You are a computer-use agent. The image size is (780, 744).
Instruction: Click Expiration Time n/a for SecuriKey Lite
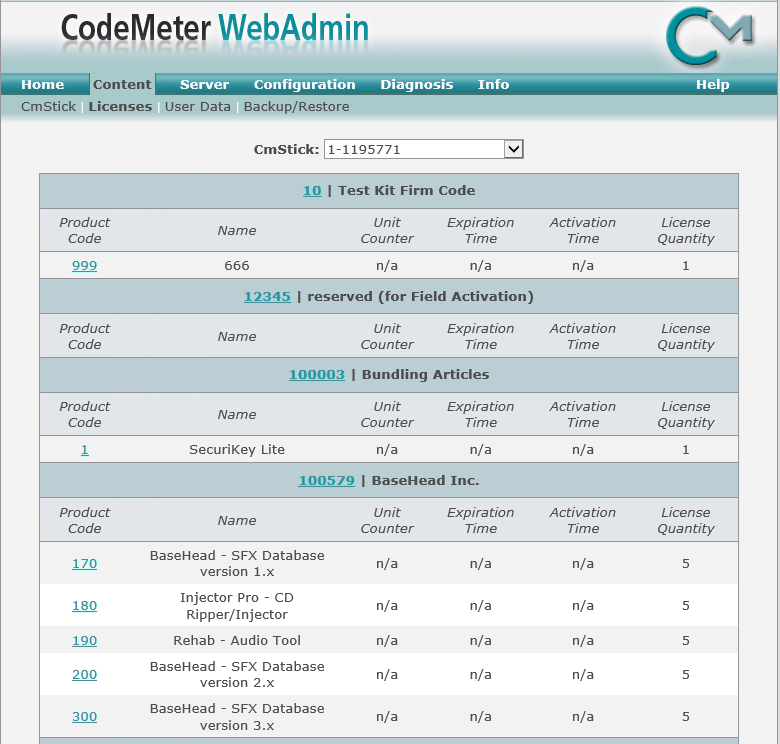pyautogui.click(x=481, y=450)
